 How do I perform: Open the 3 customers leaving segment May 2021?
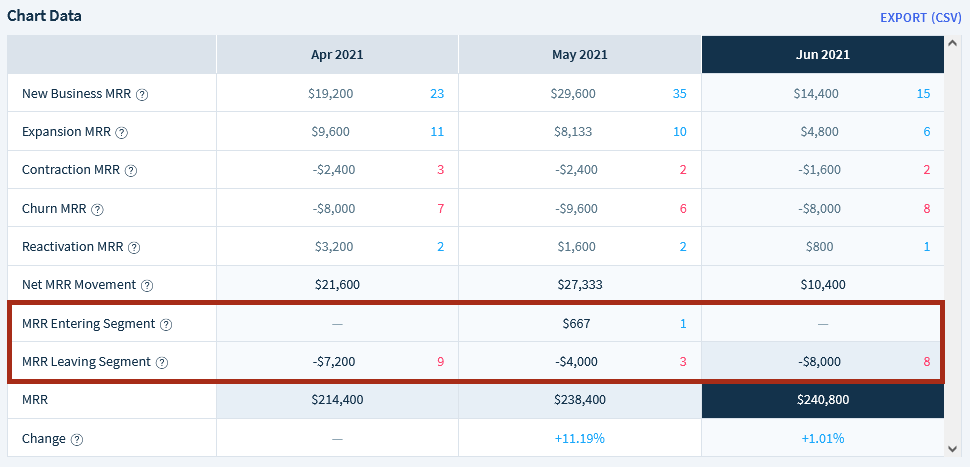(x=683, y=362)
